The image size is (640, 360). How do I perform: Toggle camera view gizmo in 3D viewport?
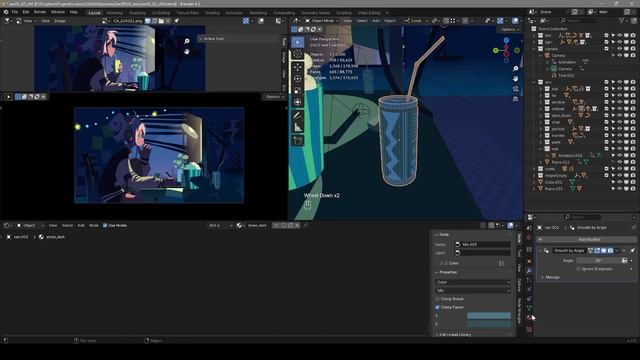[x=516, y=89]
